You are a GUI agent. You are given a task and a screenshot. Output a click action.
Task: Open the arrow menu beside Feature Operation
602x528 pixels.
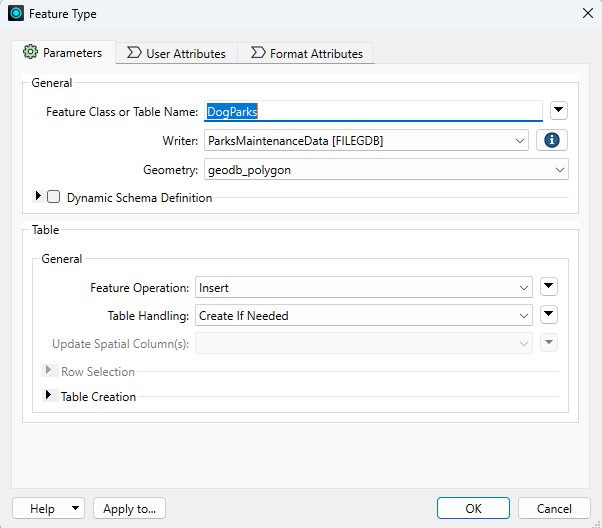(x=548, y=287)
